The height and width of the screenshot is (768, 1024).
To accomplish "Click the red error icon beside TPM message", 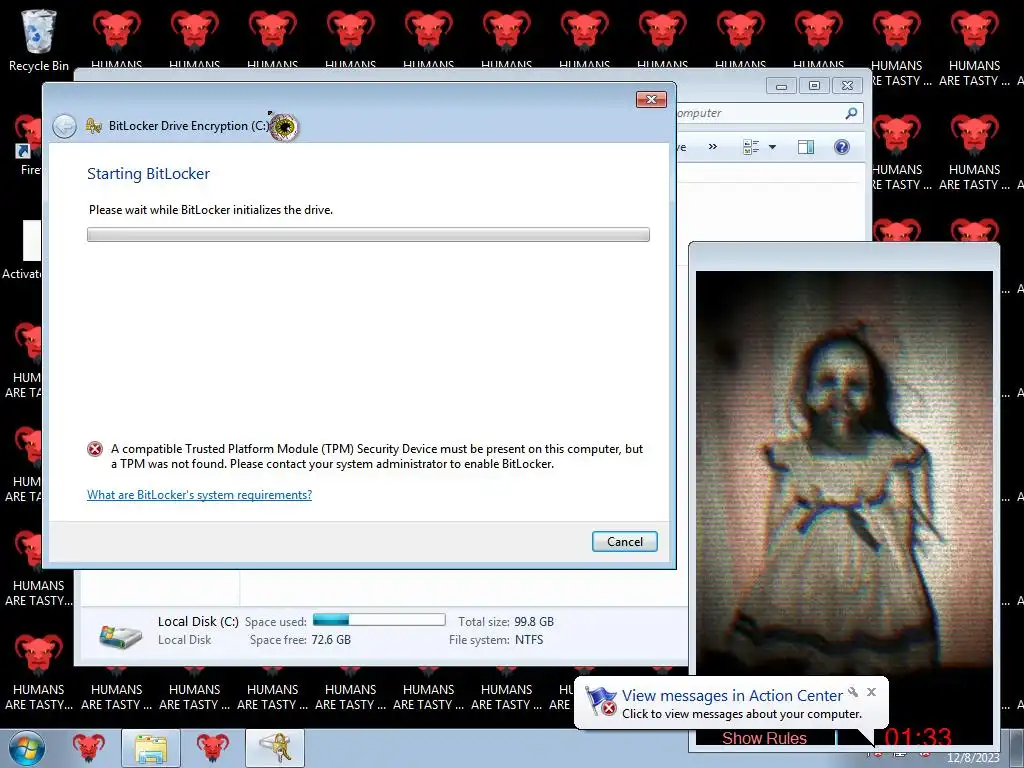I will (x=95, y=449).
